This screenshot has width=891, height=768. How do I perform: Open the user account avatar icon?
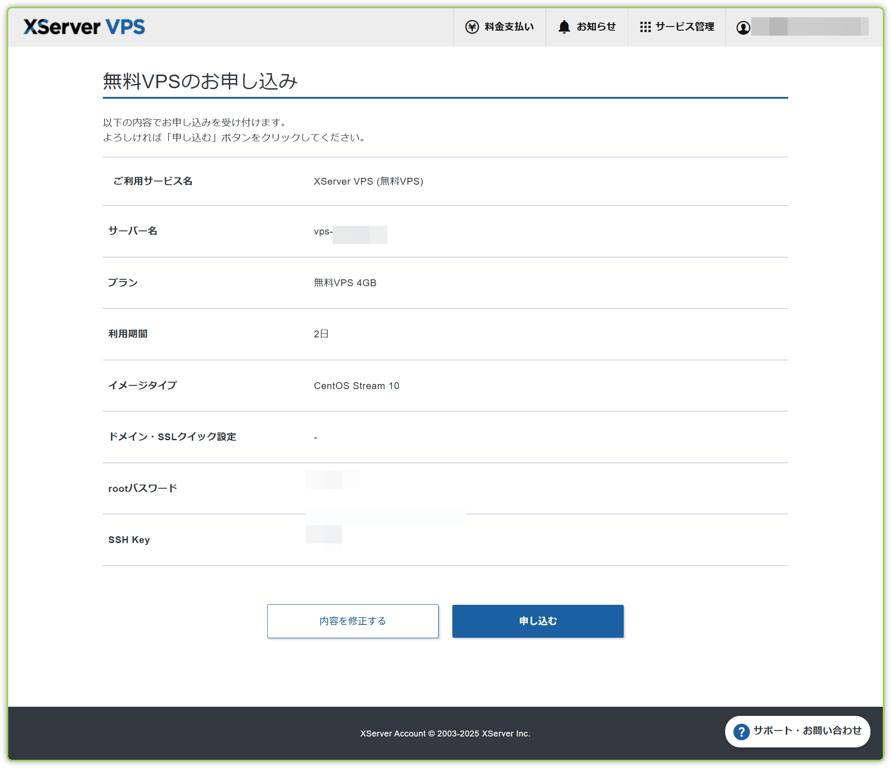click(743, 27)
